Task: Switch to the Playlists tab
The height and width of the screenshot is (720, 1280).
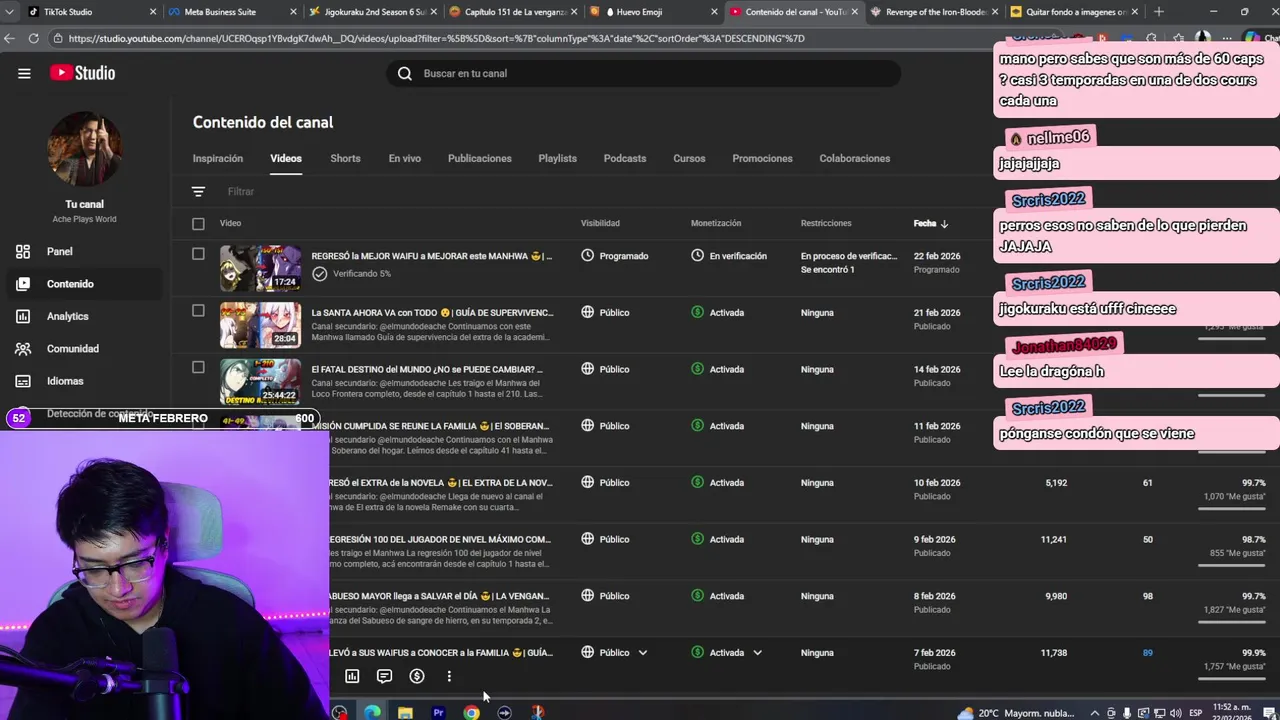Action: coord(557,158)
